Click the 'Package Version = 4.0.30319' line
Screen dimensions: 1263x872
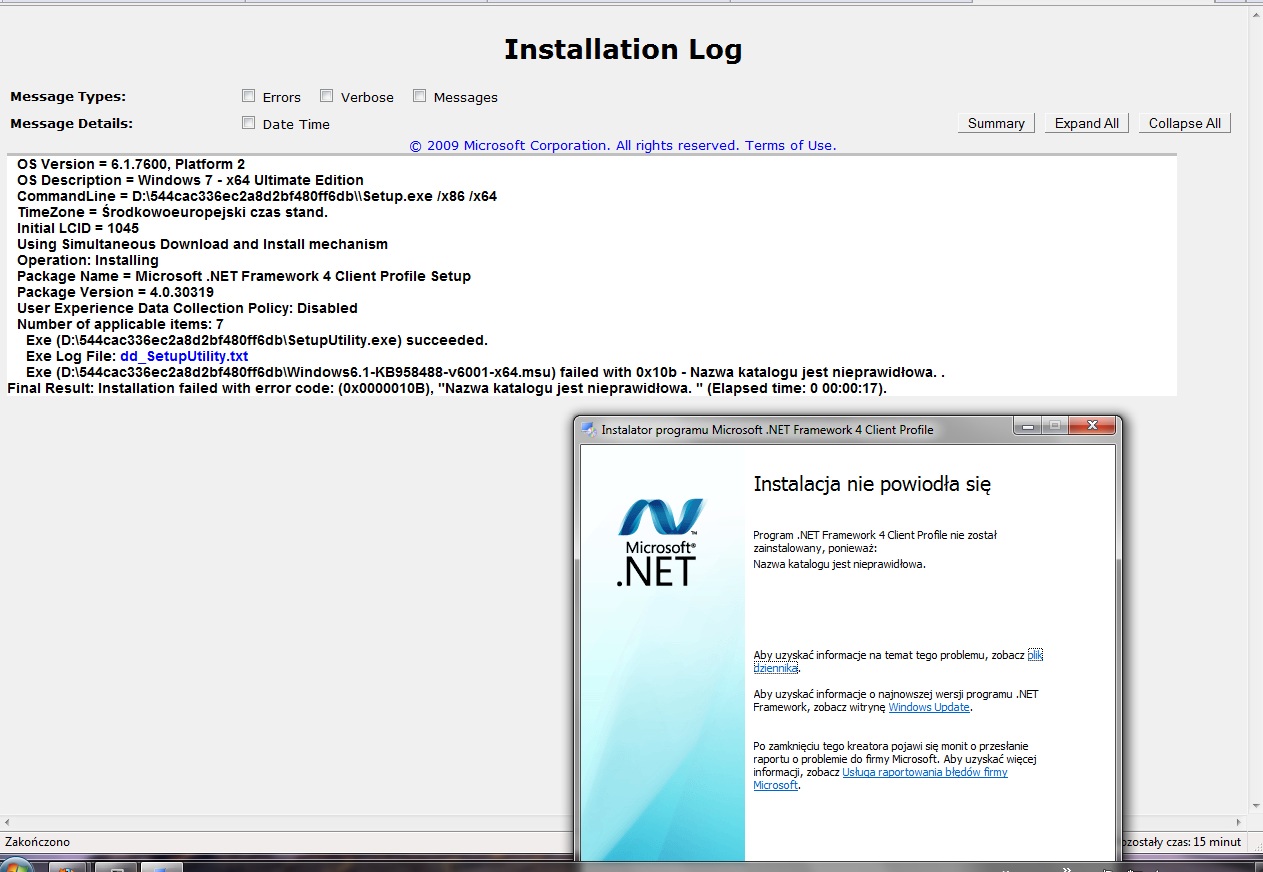point(115,292)
